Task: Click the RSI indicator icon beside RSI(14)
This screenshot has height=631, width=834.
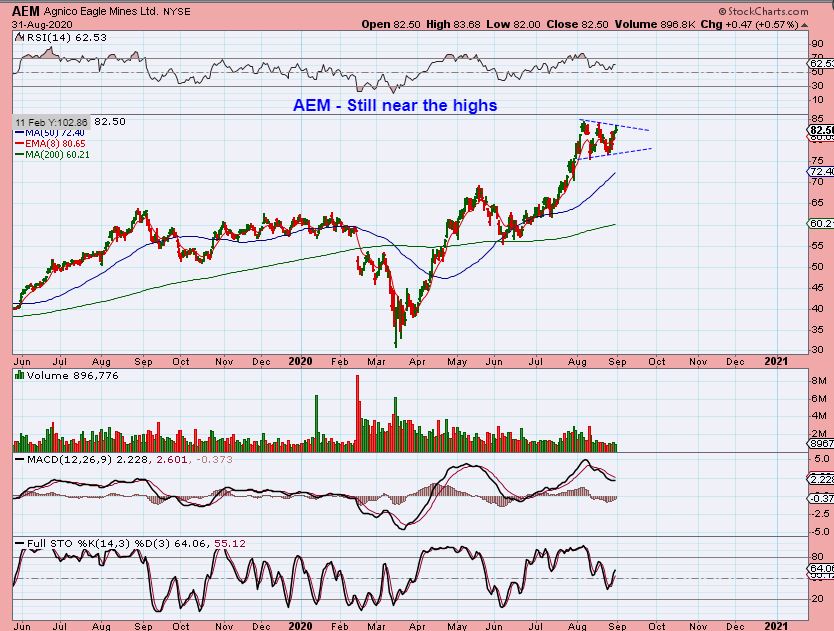Action: coord(19,37)
